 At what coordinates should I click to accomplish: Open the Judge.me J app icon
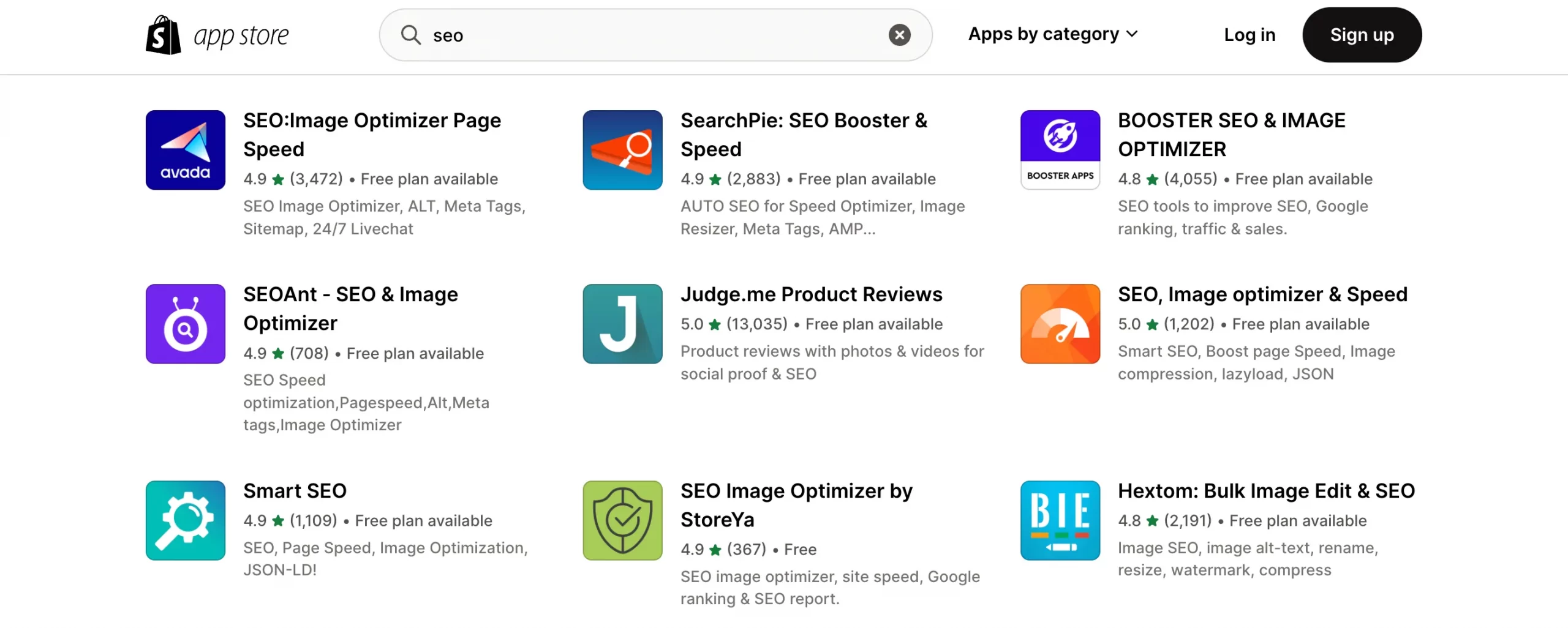(622, 324)
